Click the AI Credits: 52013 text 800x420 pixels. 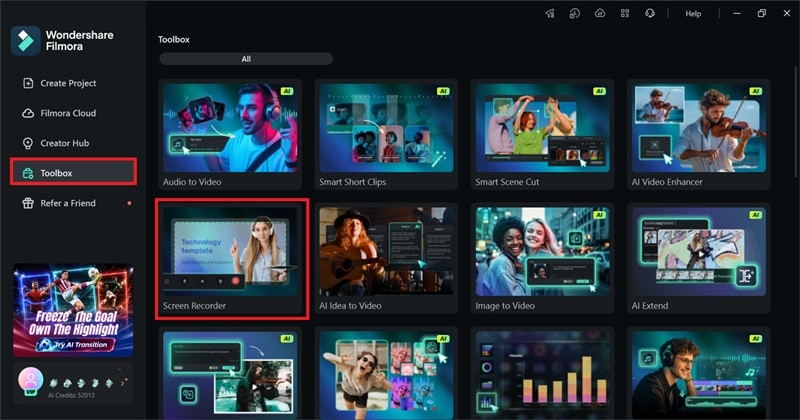coord(71,396)
